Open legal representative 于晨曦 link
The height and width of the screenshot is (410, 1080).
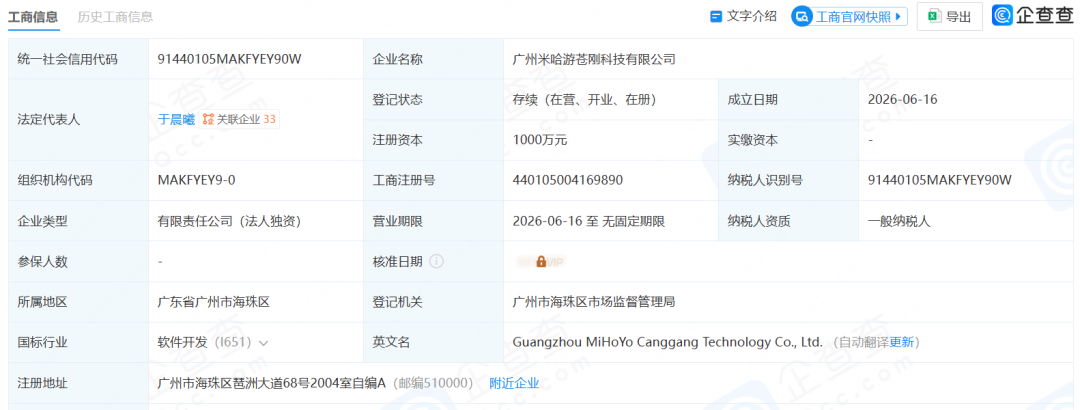tap(176, 119)
